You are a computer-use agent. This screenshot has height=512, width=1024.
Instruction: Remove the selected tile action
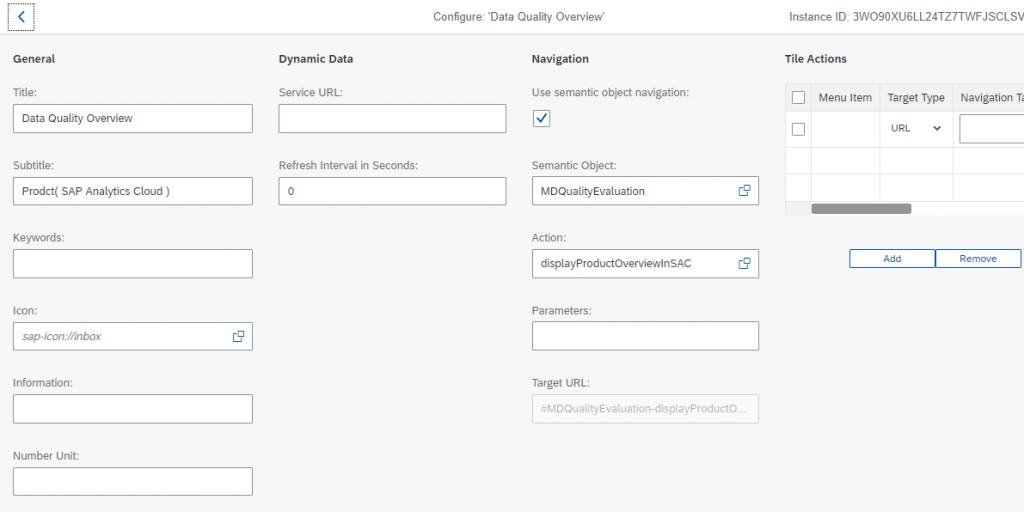pos(978,259)
